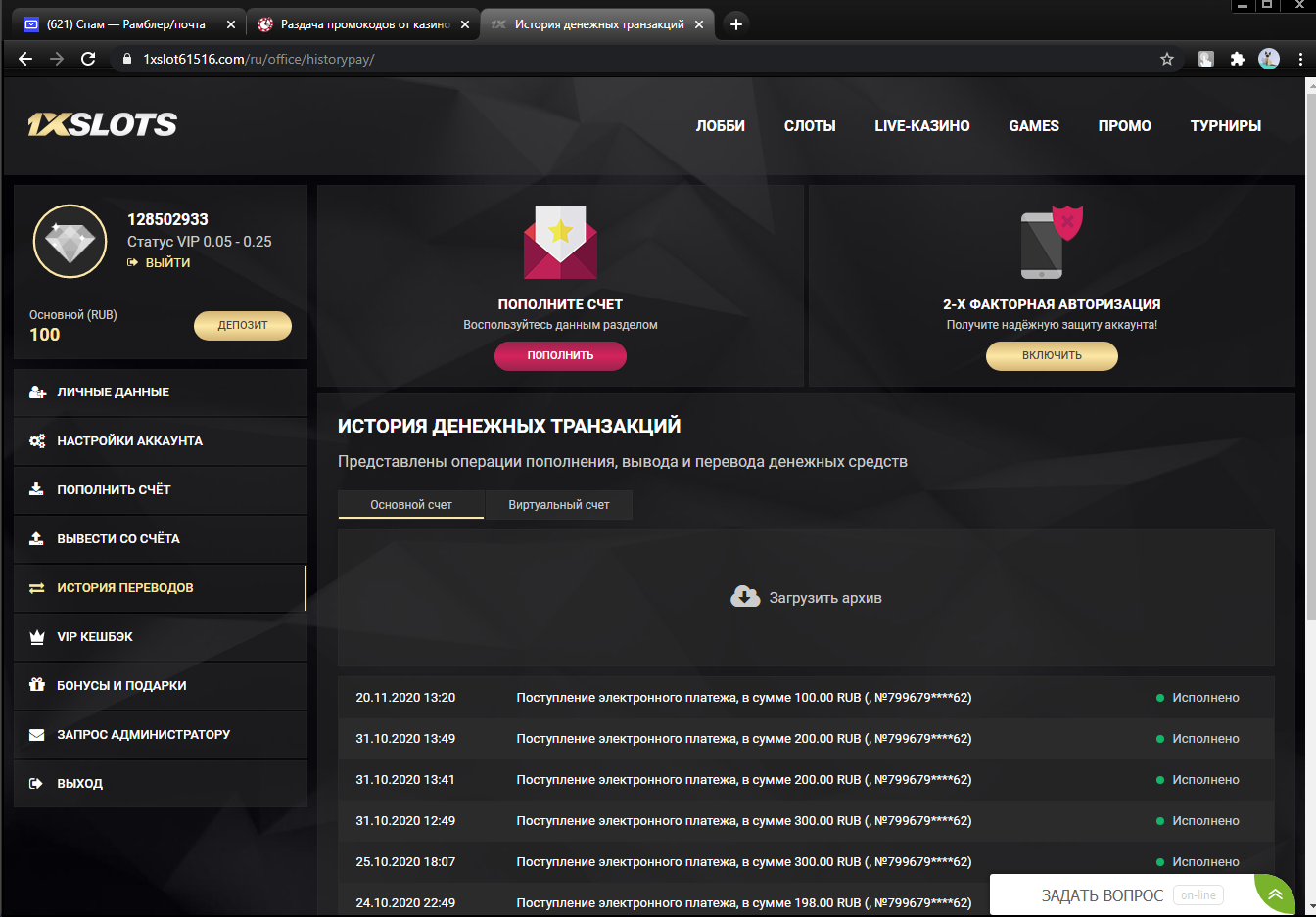Image resolution: width=1316 pixels, height=917 pixels.
Task: Click the phone shield 2FA illustration
Action: click(1052, 242)
